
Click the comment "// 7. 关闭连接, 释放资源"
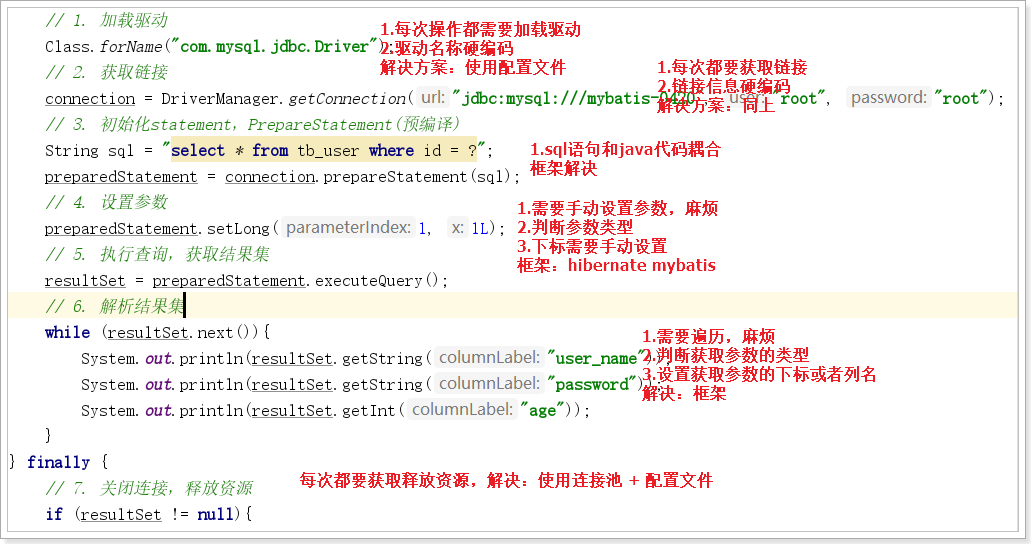149,489
